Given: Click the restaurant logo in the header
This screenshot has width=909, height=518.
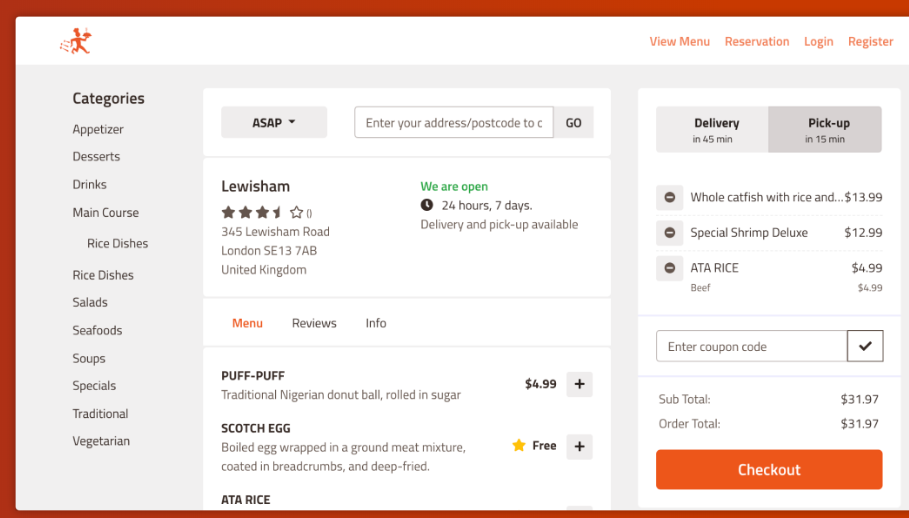Looking at the screenshot, I should 76,42.
